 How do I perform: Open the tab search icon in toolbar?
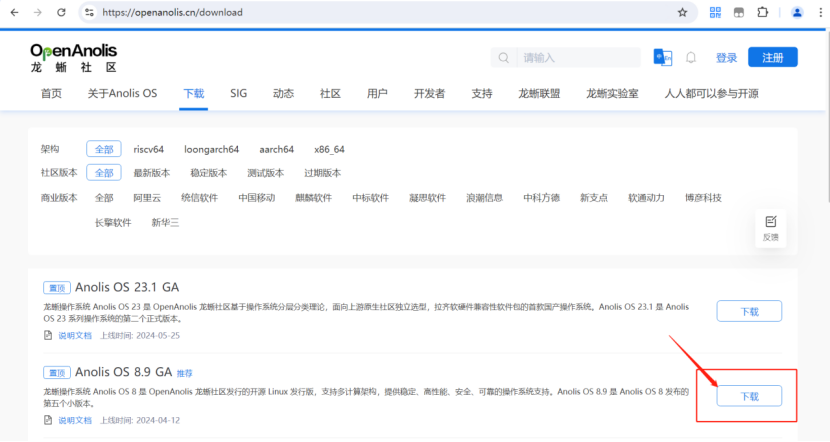(738, 12)
